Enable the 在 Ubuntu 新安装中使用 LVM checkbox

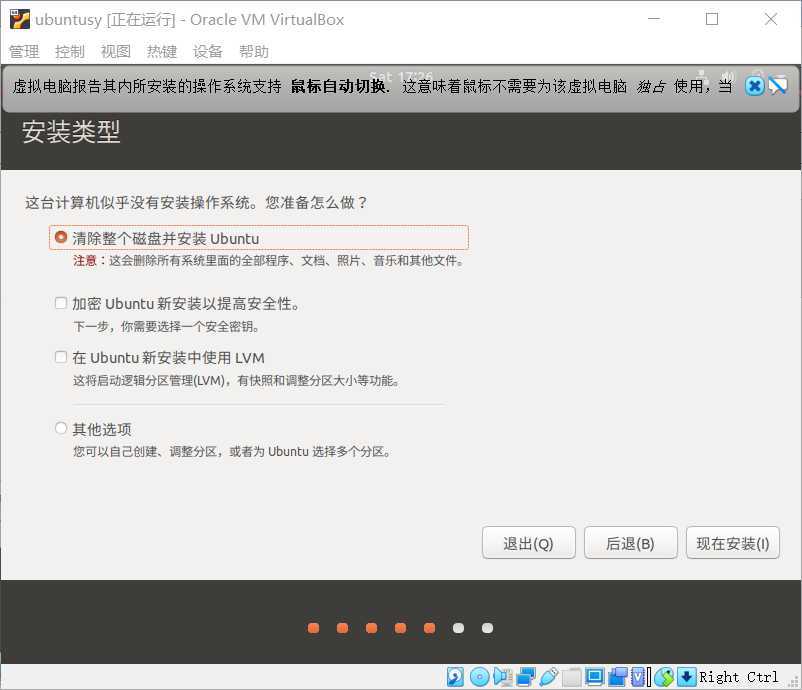pyautogui.click(x=61, y=357)
